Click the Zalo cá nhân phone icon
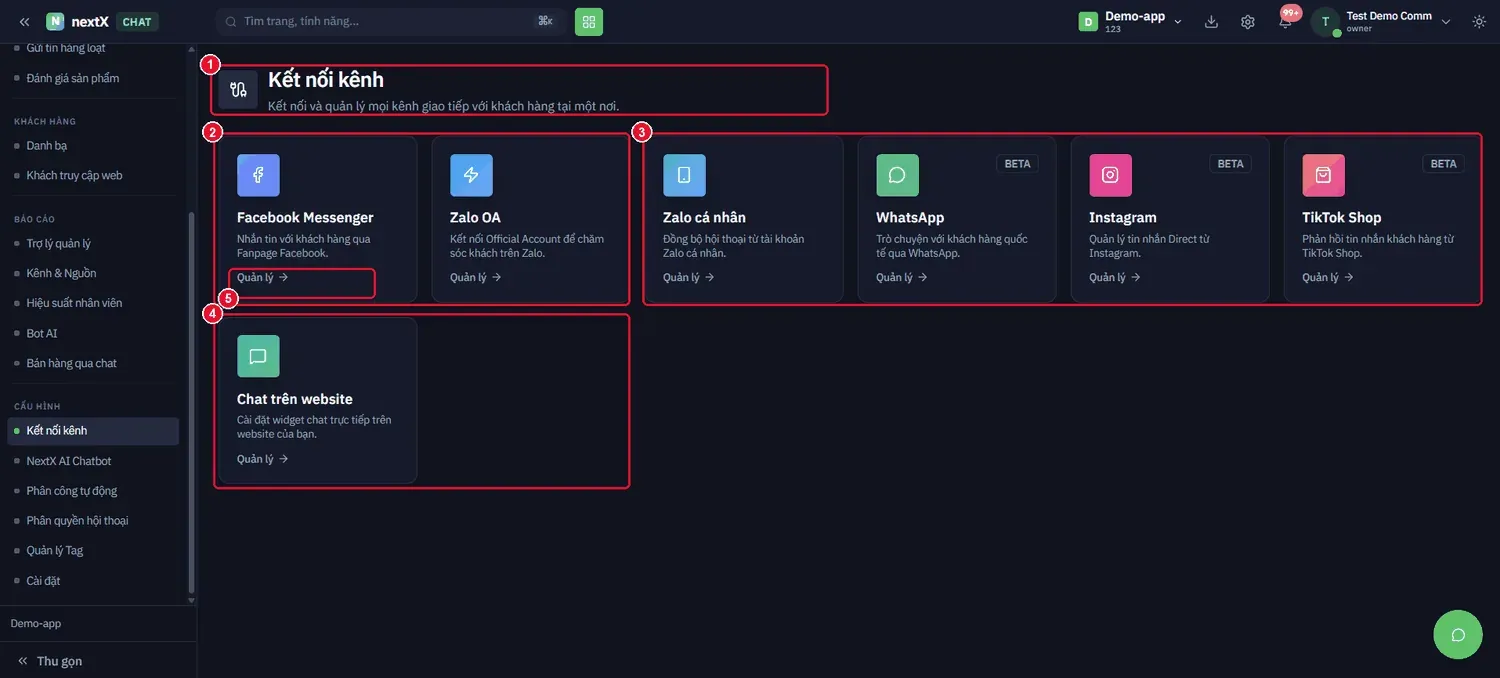Viewport: 1500px width, 678px height. [684, 175]
